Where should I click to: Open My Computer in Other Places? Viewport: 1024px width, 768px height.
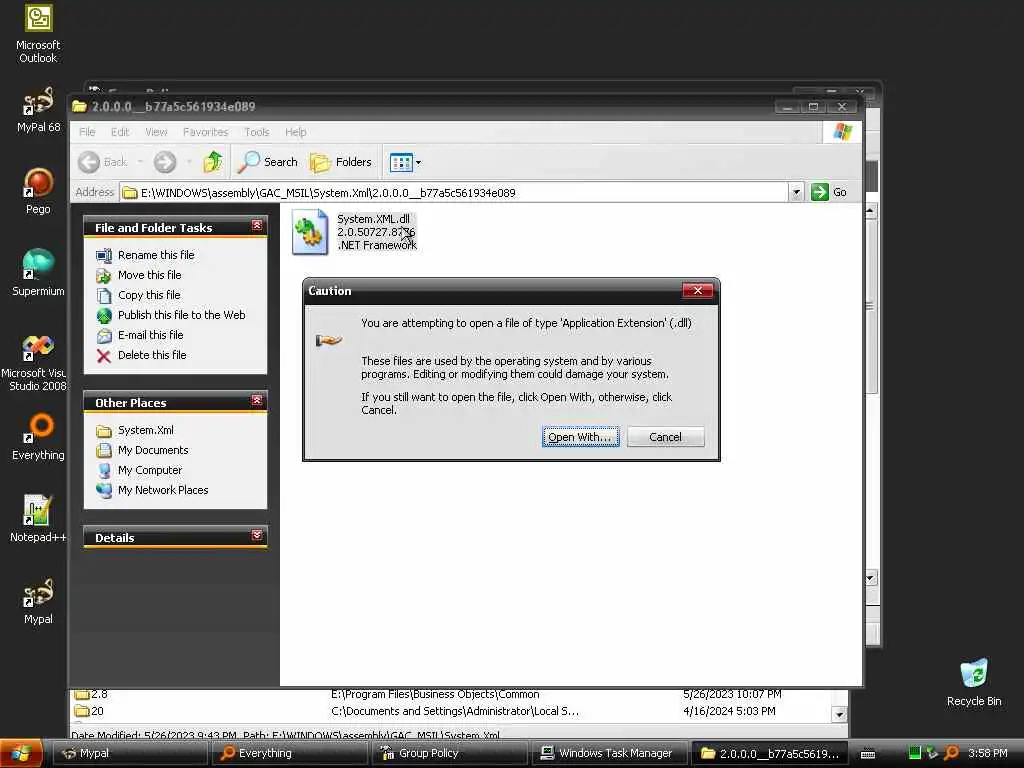click(x=150, y=470)
